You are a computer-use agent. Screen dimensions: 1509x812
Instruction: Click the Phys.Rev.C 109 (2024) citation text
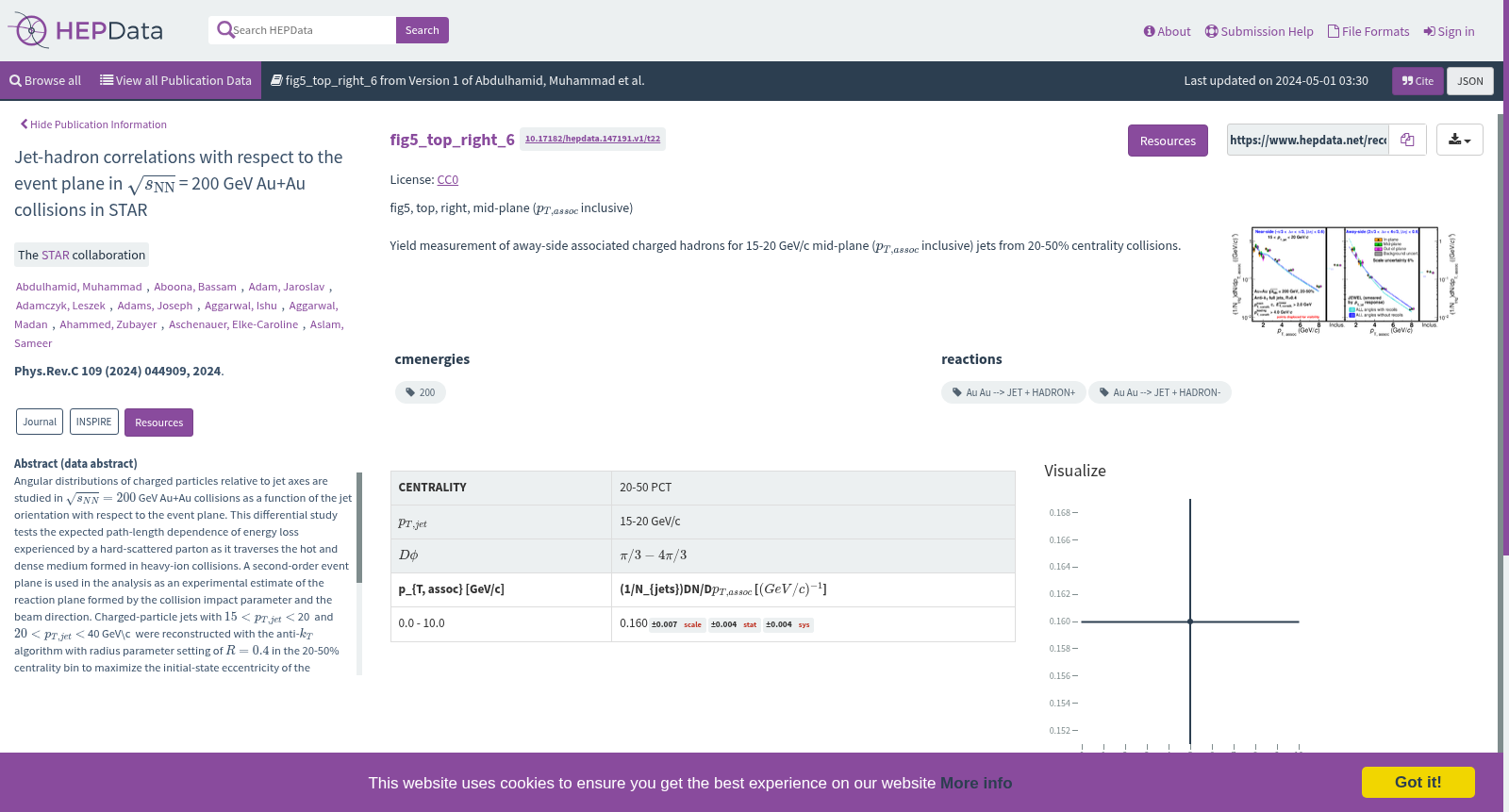coord(118,371)
